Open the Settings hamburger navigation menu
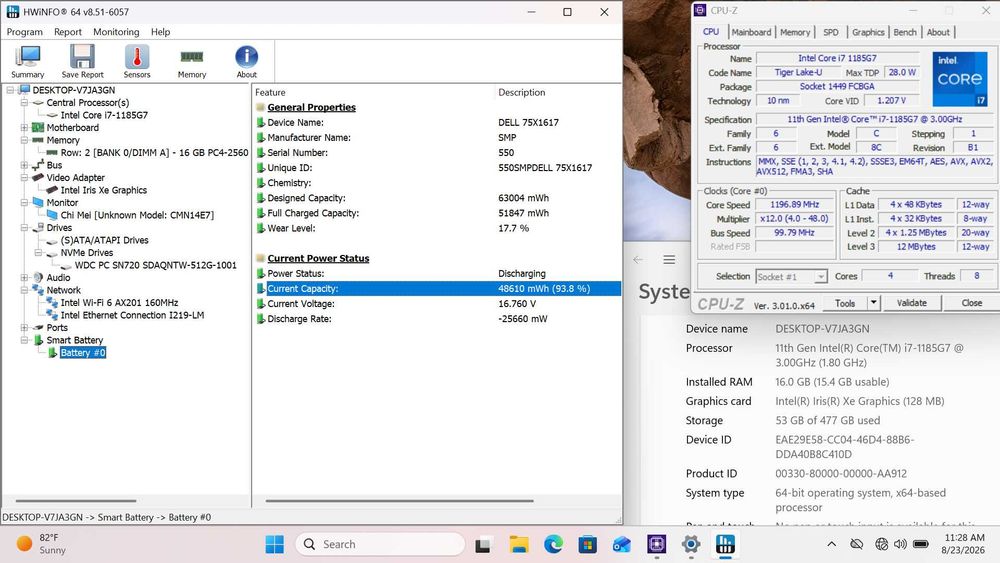 coord(669,260)
